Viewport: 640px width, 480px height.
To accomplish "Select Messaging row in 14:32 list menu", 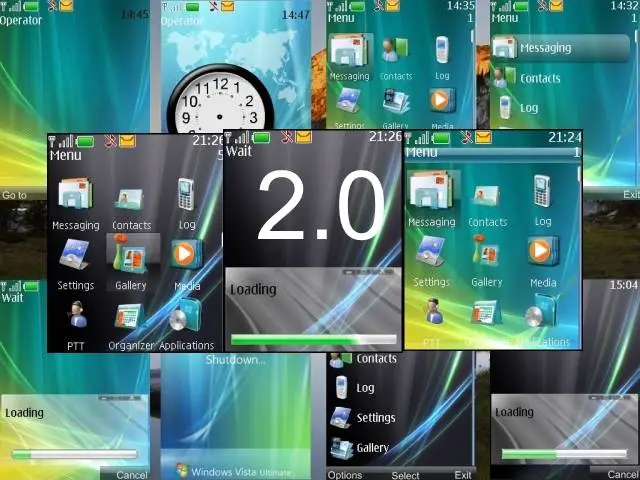I will (x=560, y=48).
